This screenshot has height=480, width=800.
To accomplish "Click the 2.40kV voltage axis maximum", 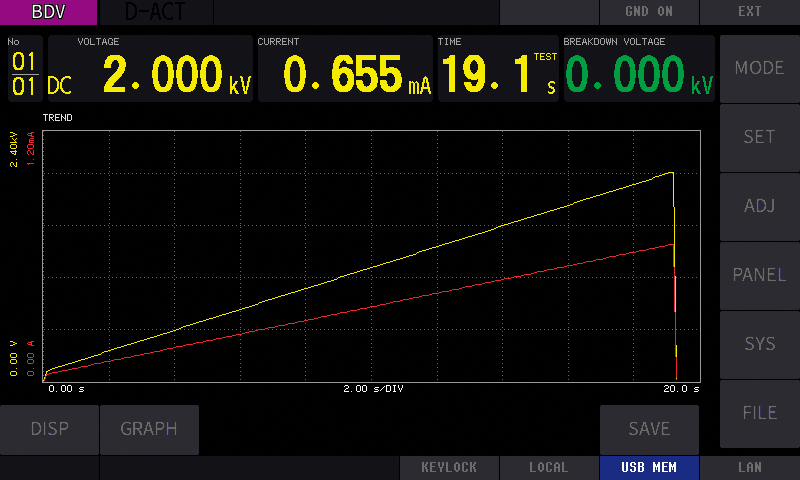I will pyautogui.click(x=13, y=149).
